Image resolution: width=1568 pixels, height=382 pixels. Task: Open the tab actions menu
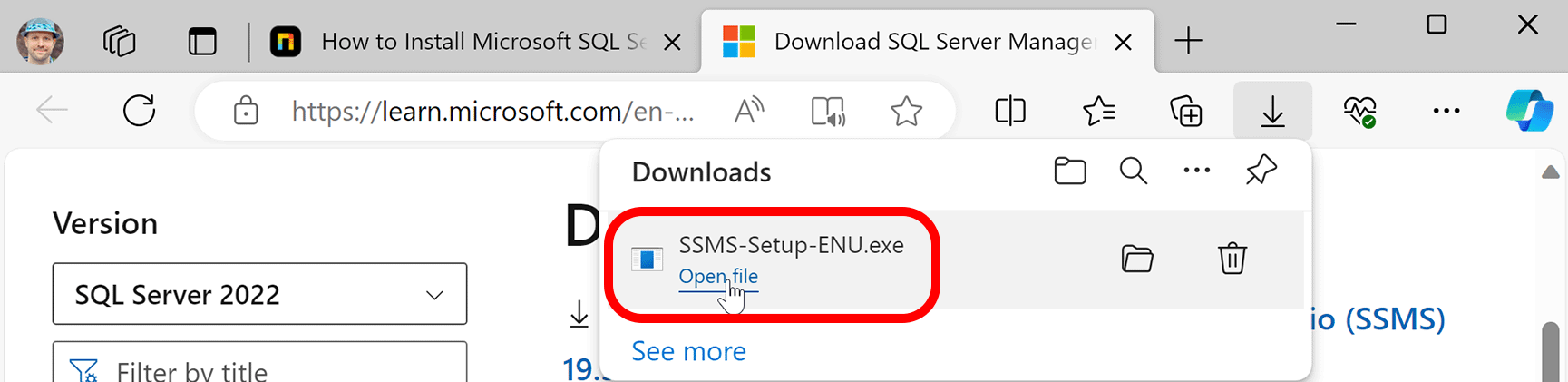[202, 42]
